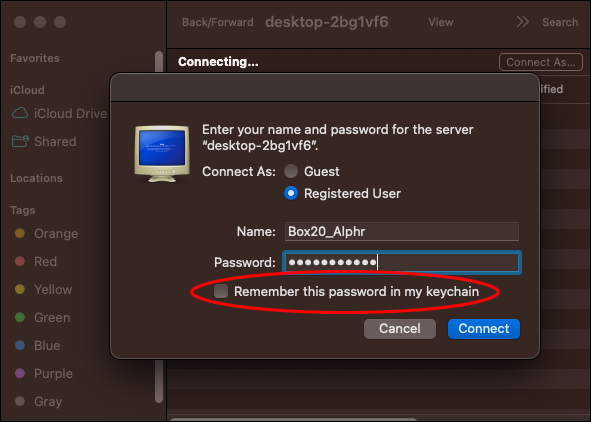
Task: Open the Gray tag
Action: click(38, 401)
